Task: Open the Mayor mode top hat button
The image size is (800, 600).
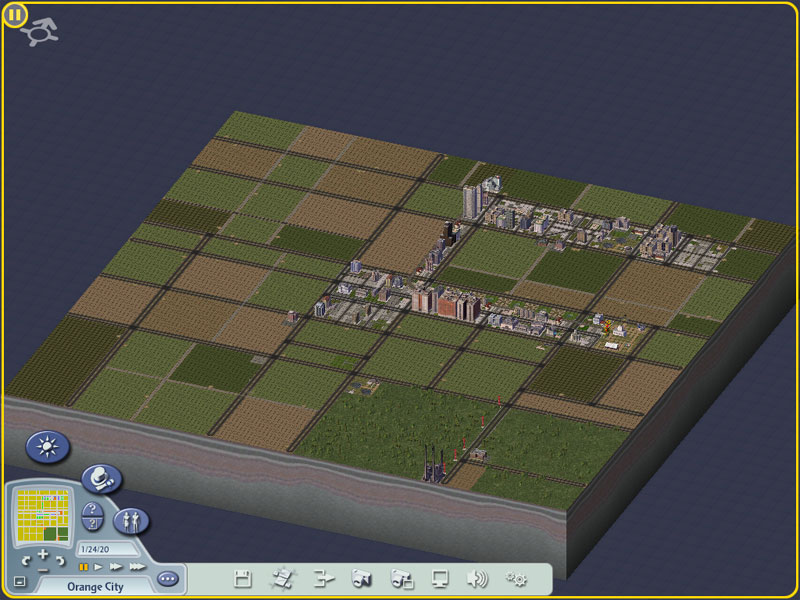Action: [102, 479]
